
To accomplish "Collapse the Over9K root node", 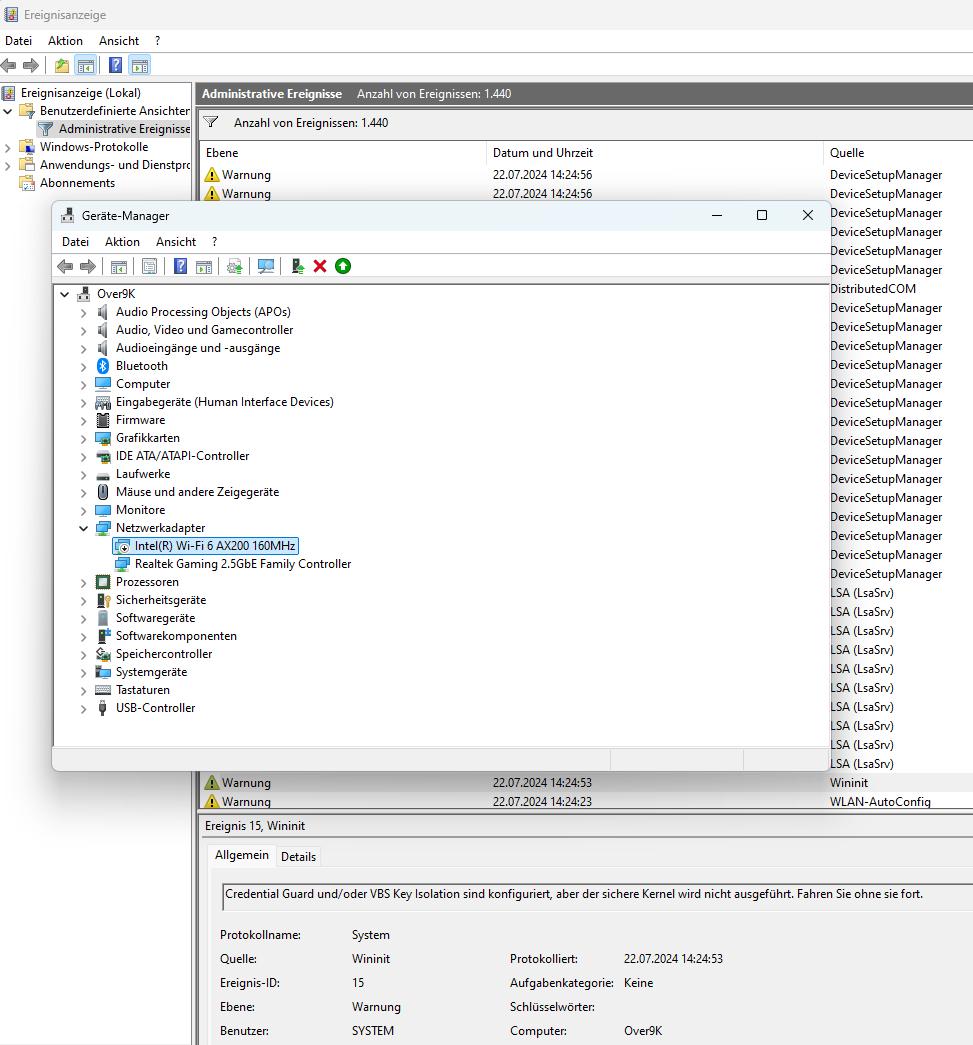I will [x=65, y=294].
